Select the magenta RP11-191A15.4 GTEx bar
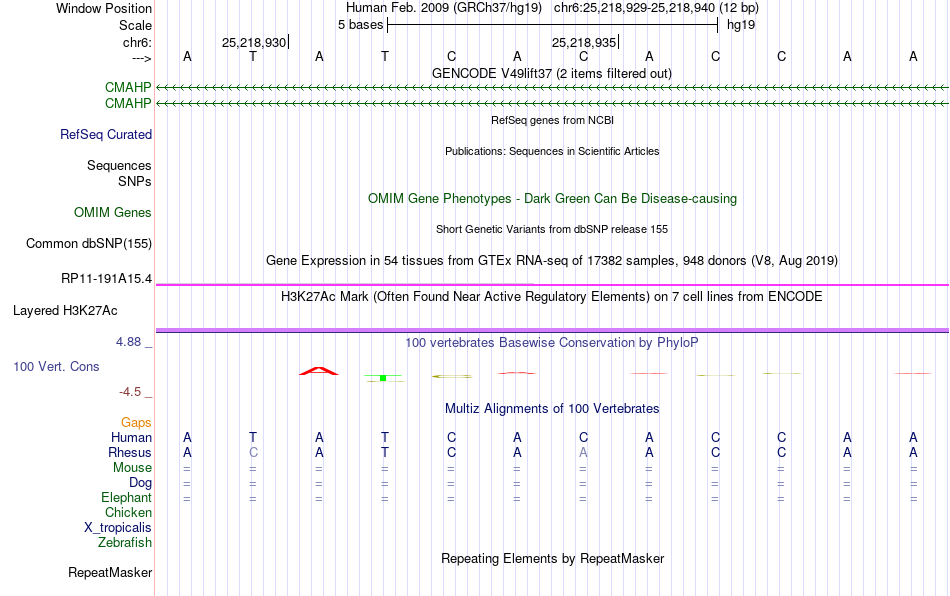This screenshot has width=950, height=596. click(x=552, y=285)
